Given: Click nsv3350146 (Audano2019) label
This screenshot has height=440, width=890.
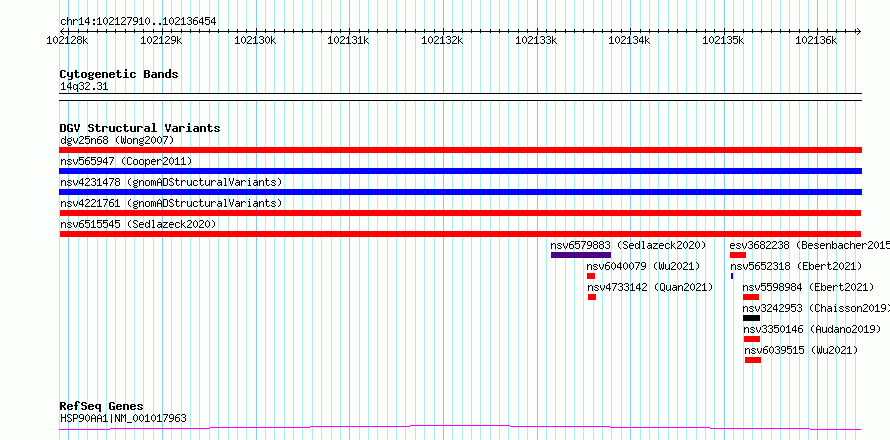Looking at the screenshot, I should [812, 329].
